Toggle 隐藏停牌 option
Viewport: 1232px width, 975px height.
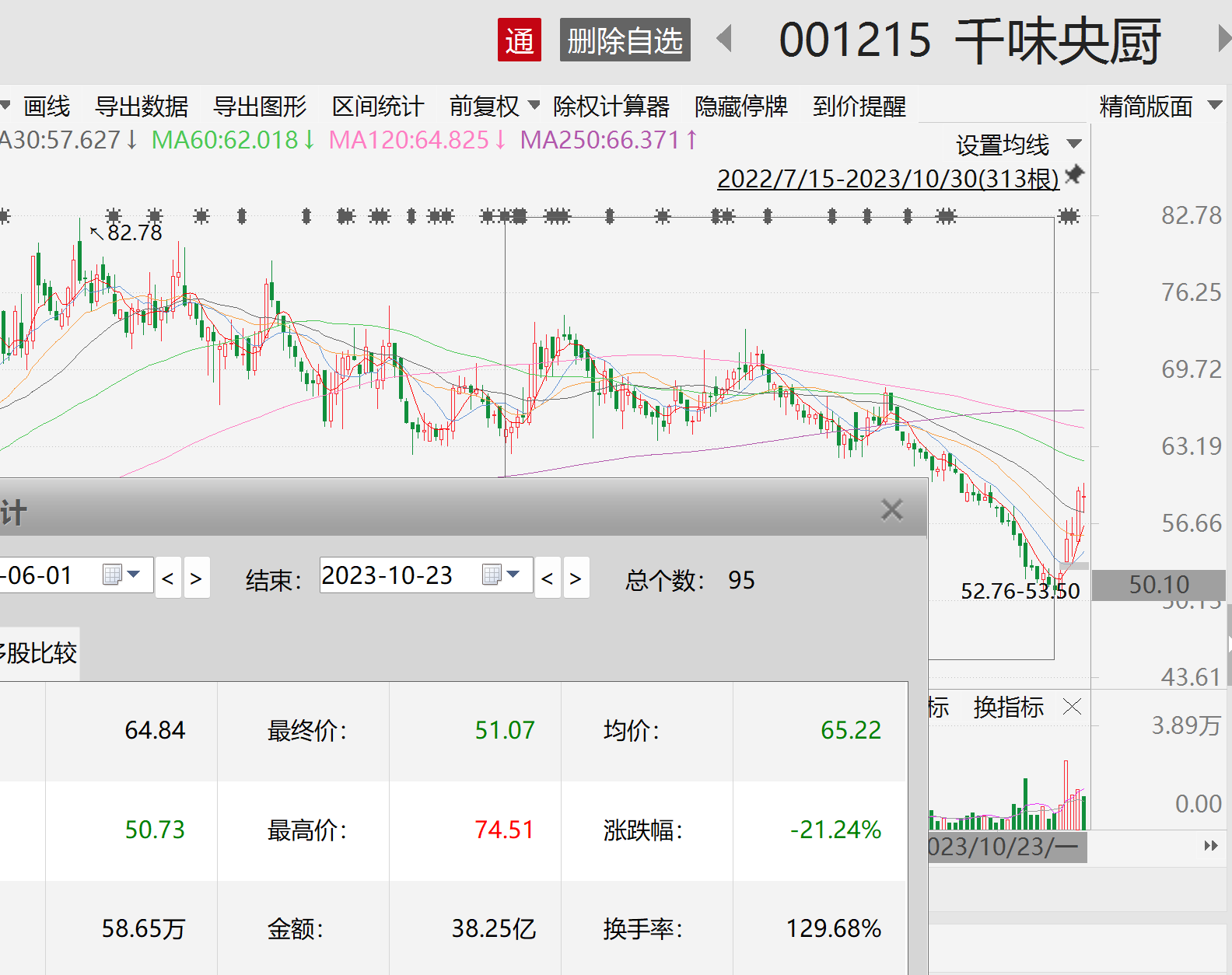click(x=741, y=107)
